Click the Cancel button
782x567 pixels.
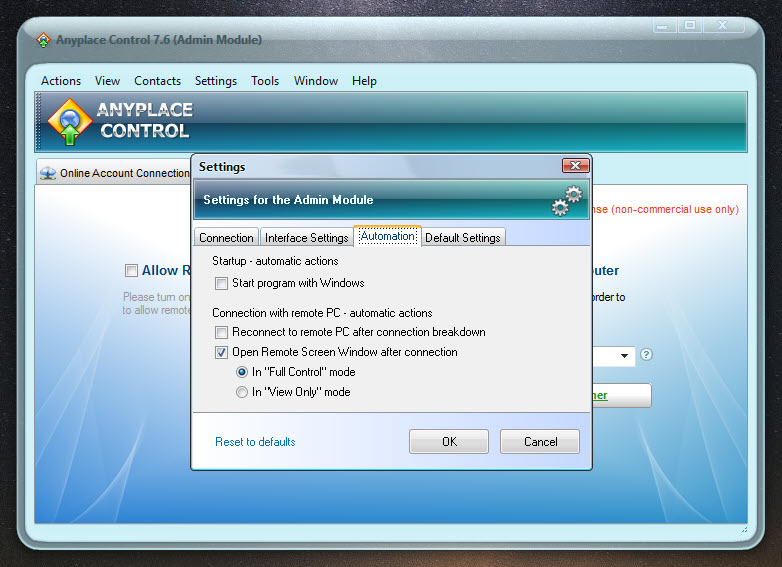540,441
